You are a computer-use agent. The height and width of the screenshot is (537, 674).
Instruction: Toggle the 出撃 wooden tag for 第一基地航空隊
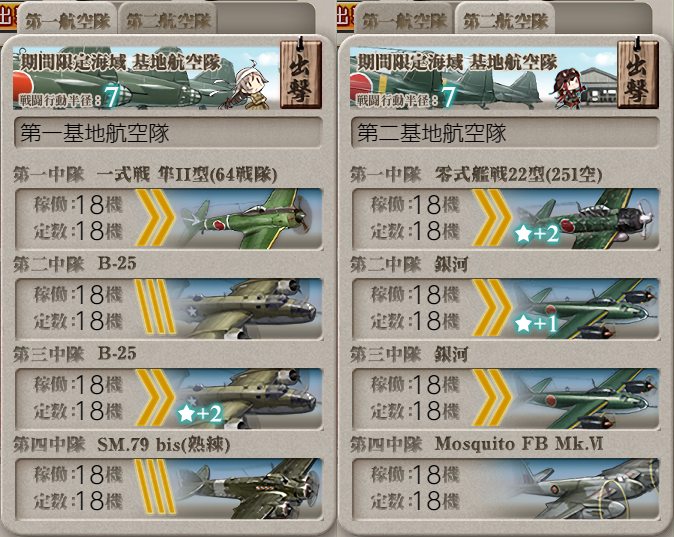click(301, 73)
